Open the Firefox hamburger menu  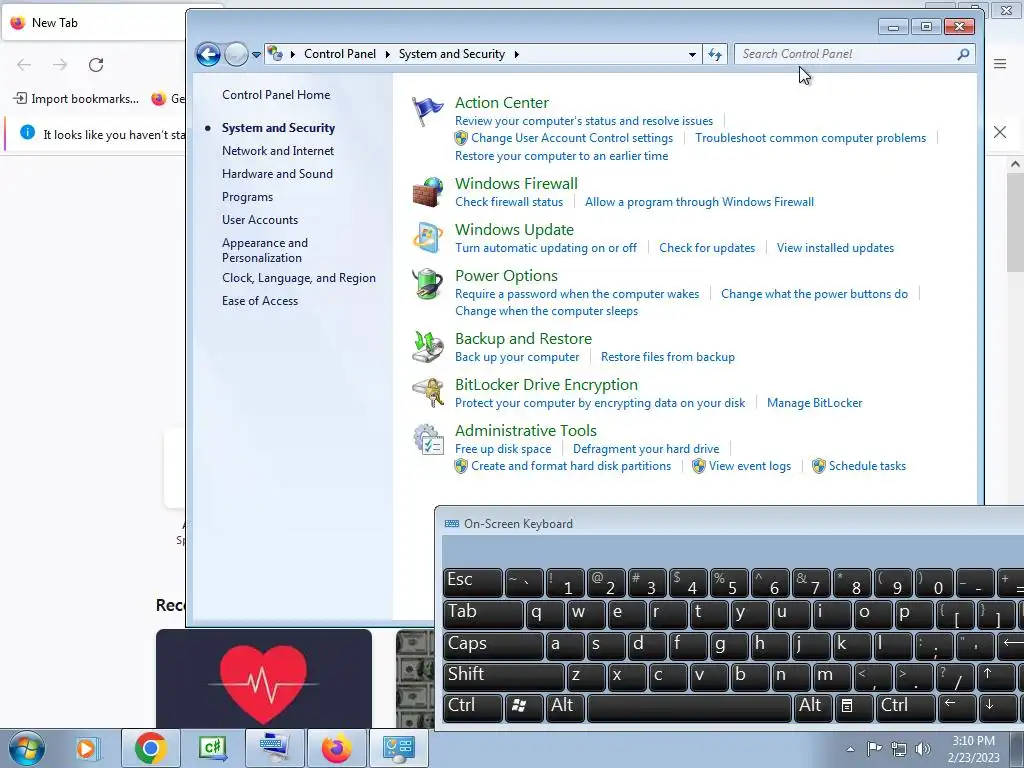coord(1000,63)
